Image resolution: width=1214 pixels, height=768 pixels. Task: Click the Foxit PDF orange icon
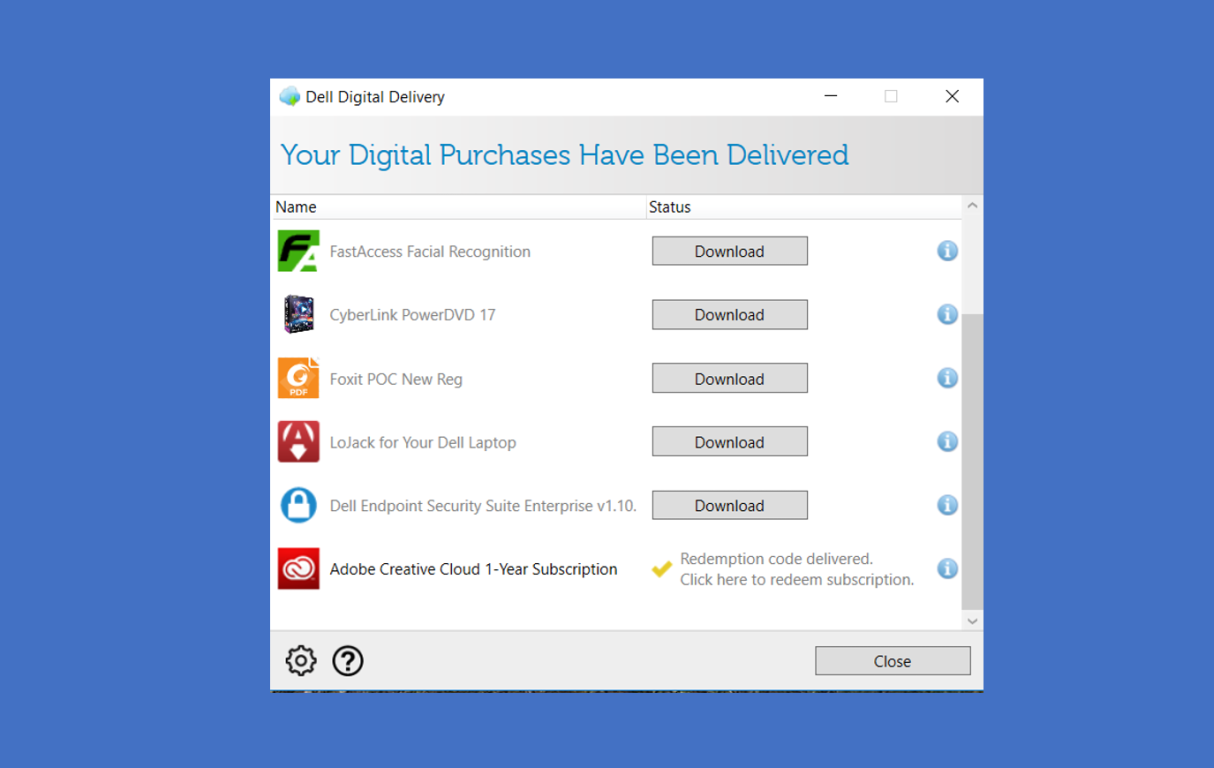[x=298, y=378]
